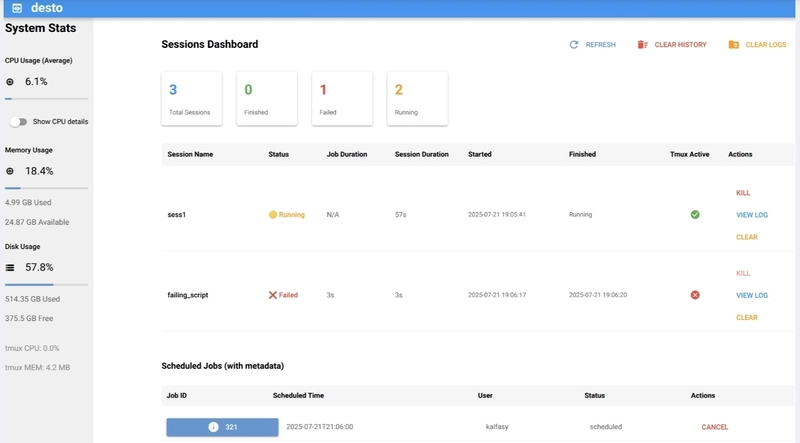Cancel scheduled job 321
800x443 pixels.
(x=714, y=427)
